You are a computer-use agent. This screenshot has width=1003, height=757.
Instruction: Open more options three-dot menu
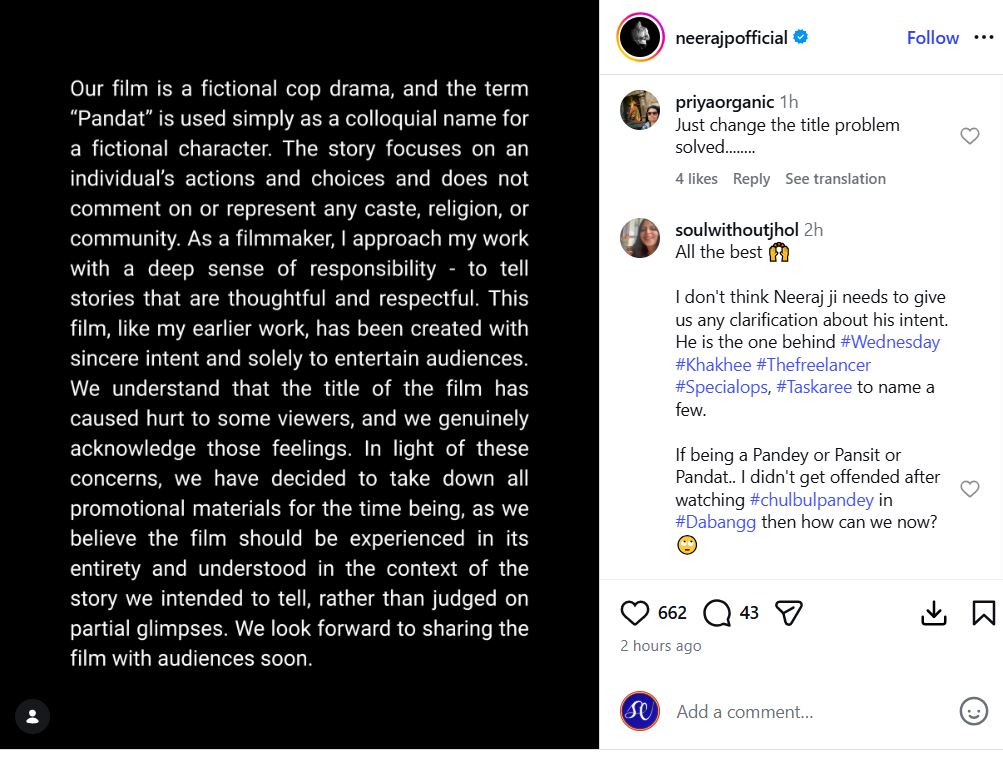[983, 38]
